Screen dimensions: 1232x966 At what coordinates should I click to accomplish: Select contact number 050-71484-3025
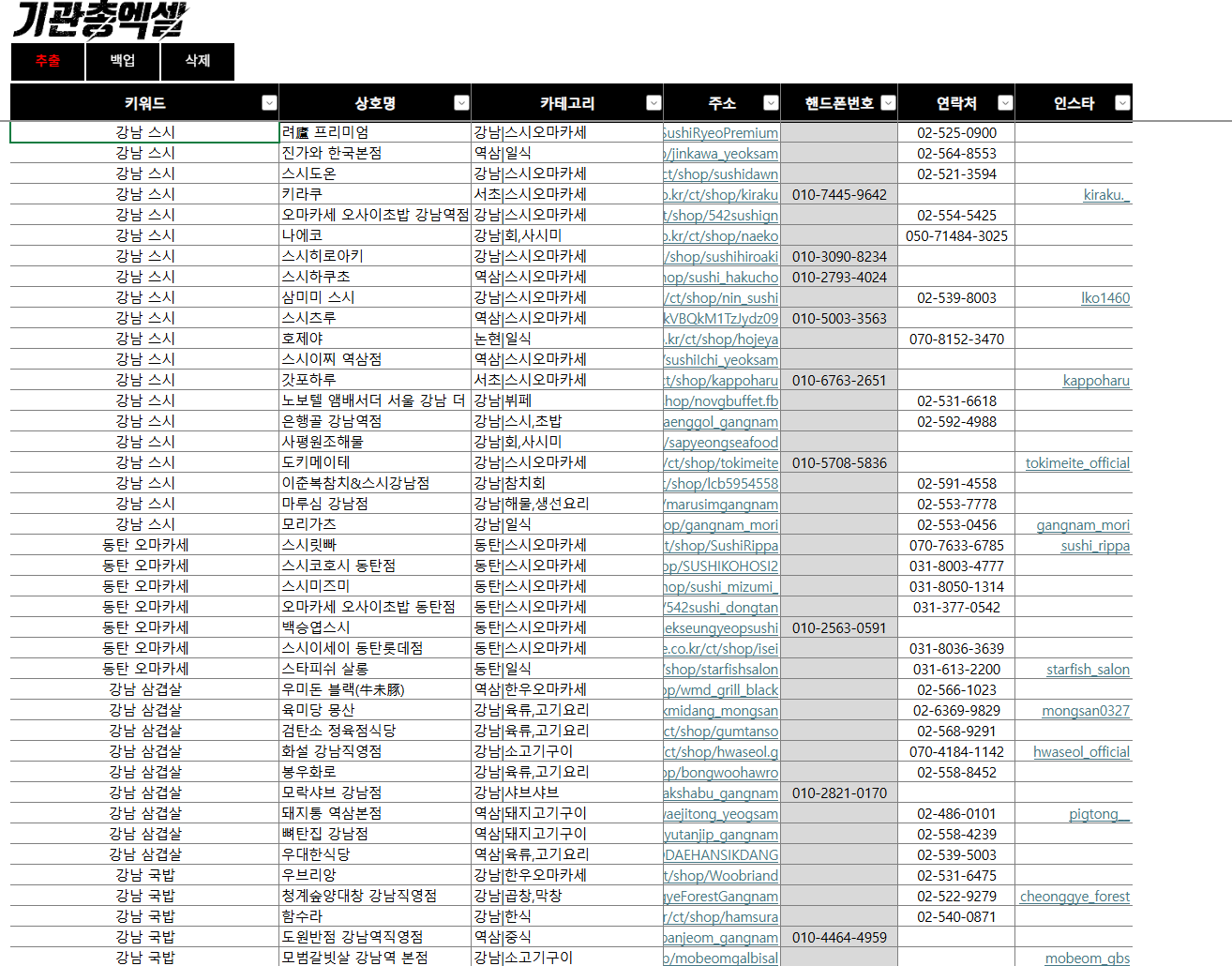pyautogui.click(x=956, y=236)
